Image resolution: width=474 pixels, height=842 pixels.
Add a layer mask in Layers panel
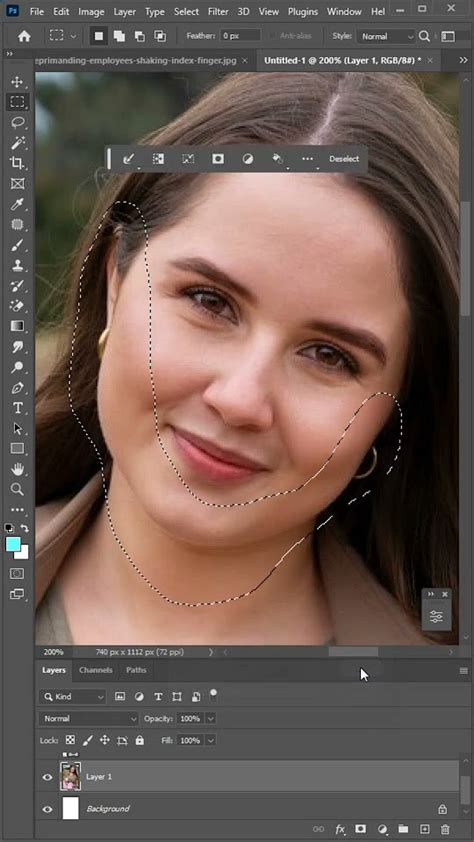(361, 830)
